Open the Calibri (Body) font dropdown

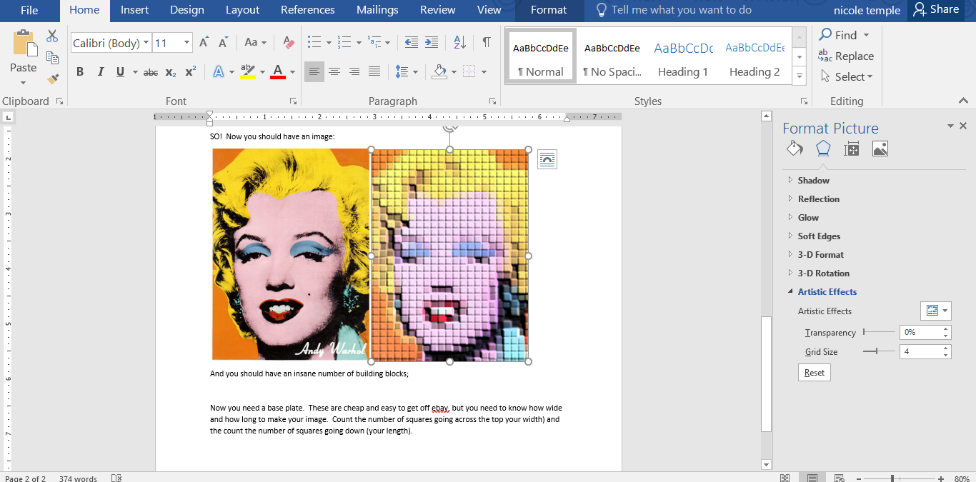(x=146, y=43)
